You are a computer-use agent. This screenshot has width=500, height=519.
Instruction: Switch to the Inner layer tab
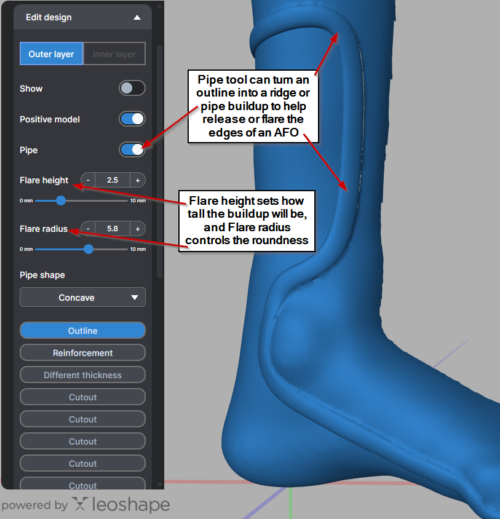click(114, 54)
